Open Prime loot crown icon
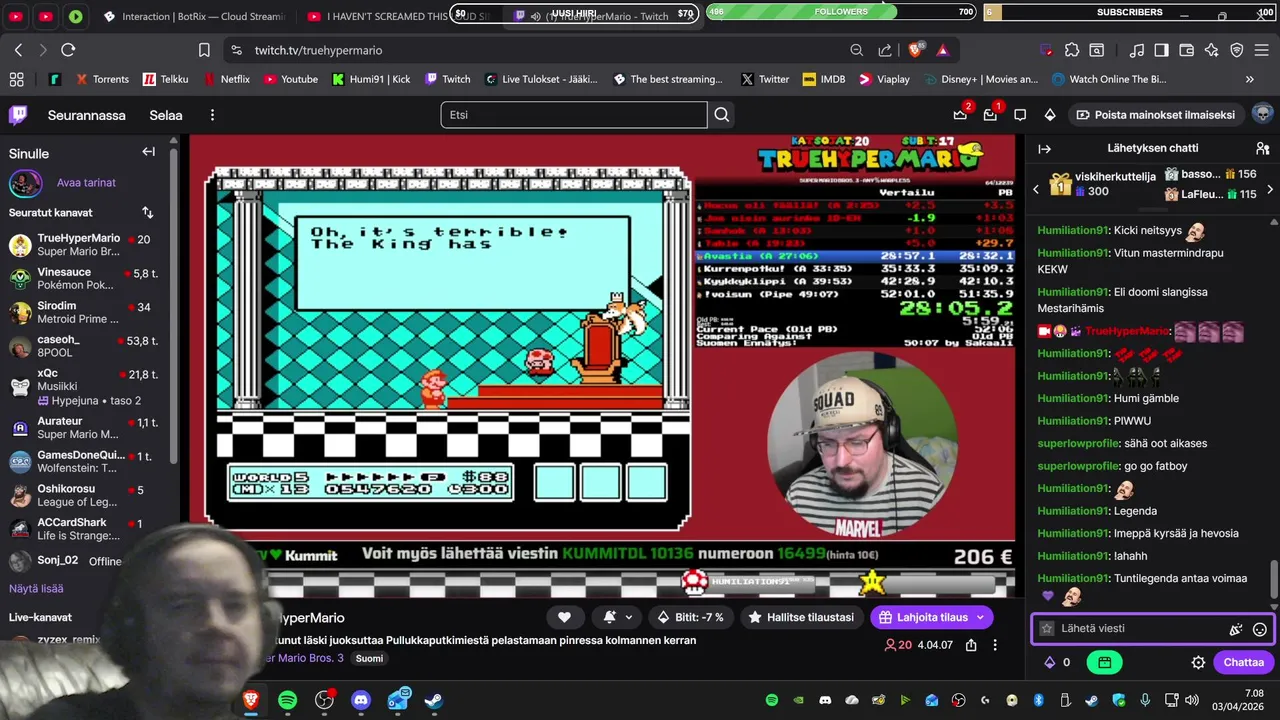This screenshot has width=1280, height=720. click(960, 115)
